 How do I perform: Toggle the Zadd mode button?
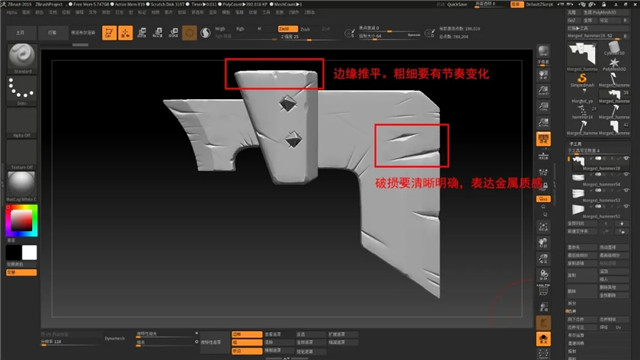point(287,29)
